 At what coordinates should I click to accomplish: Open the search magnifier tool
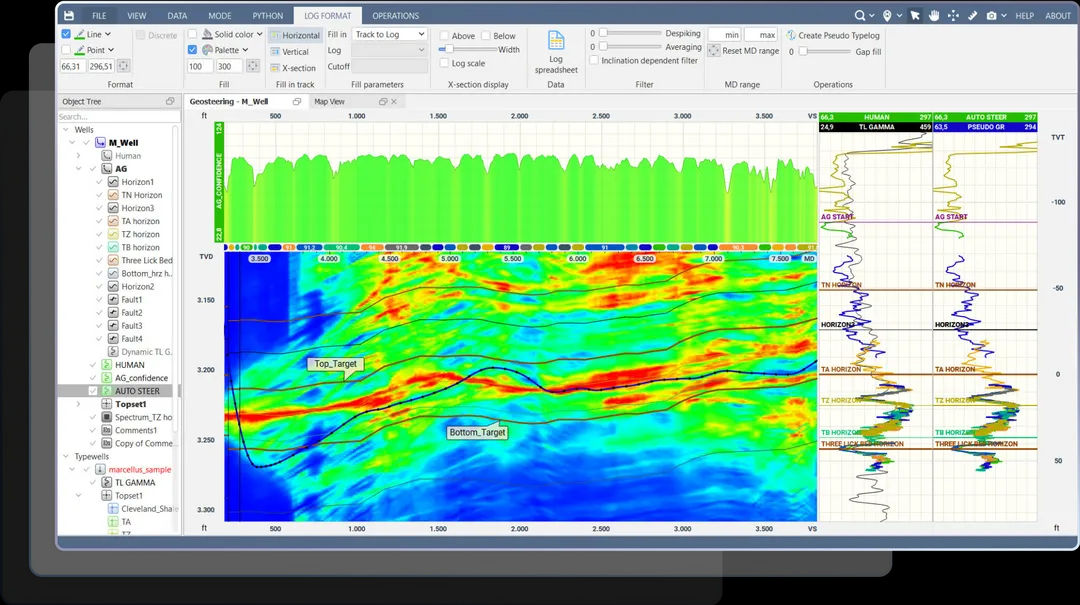point(860,15)
